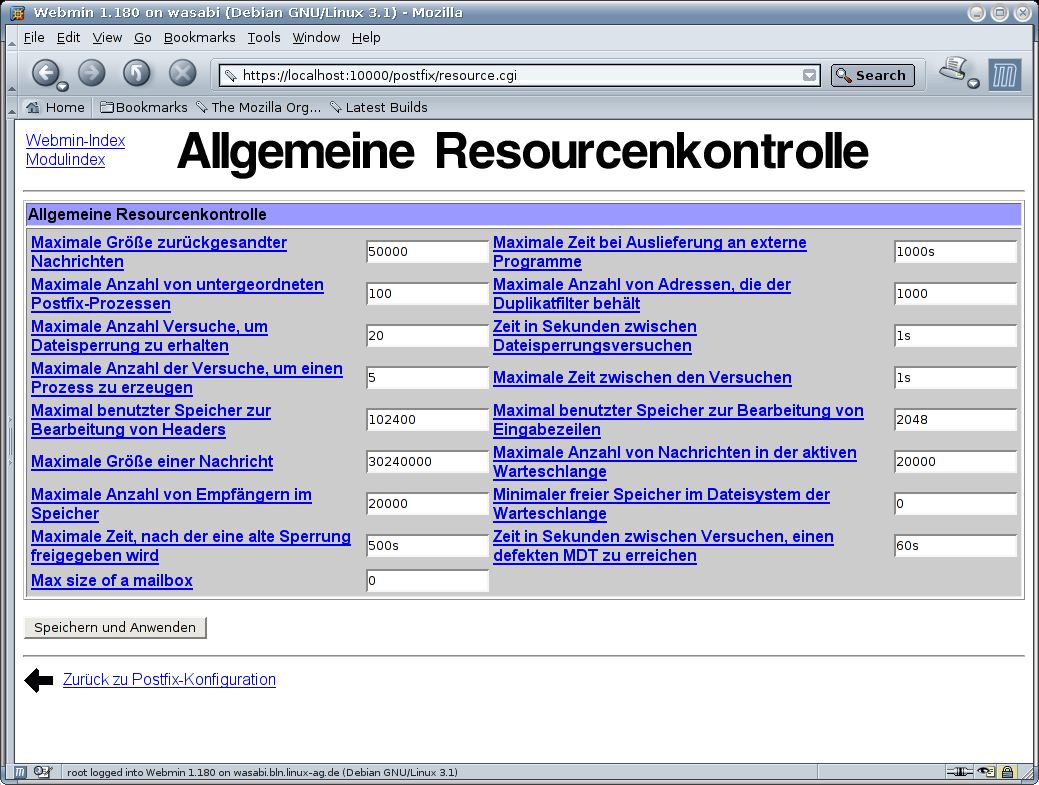The height and width of the screenshot is (785, 1039).
Task: Follow Zurück zu Postfix-Konfiguration link
Action: tap(169, 680)
